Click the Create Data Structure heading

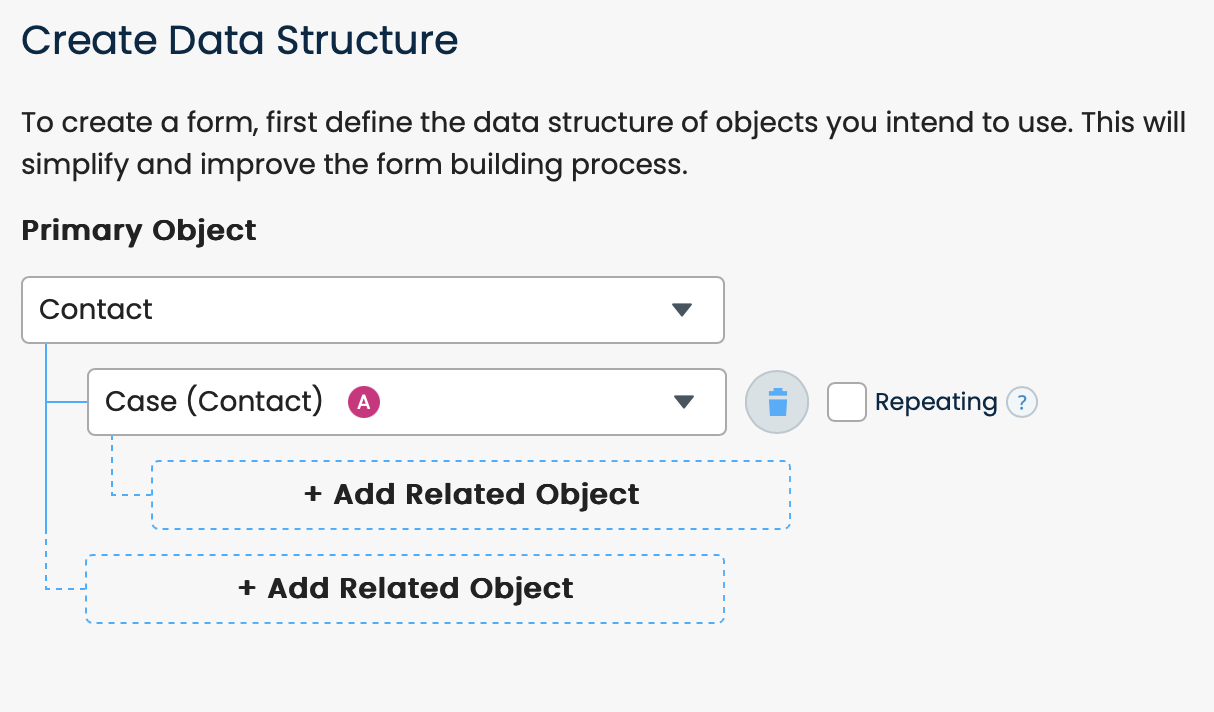(240, 41)
